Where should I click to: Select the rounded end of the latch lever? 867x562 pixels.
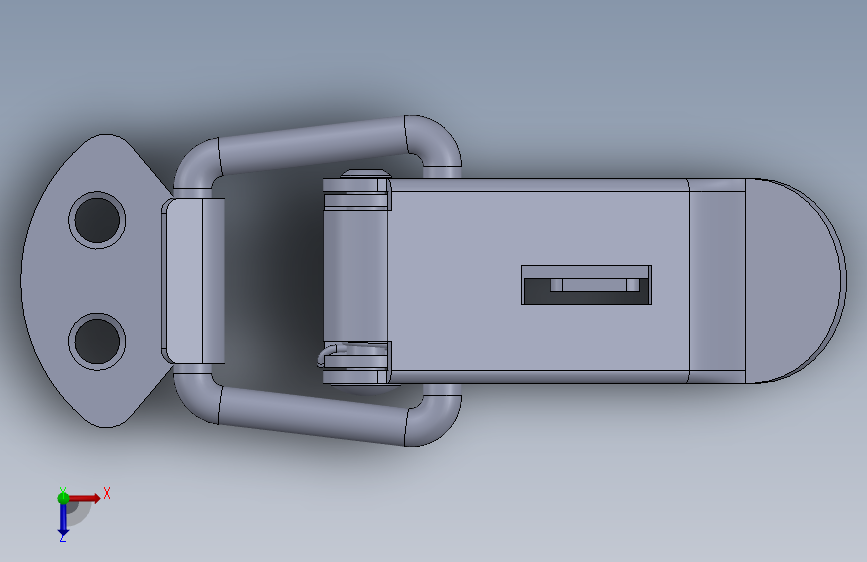[795, 281]
